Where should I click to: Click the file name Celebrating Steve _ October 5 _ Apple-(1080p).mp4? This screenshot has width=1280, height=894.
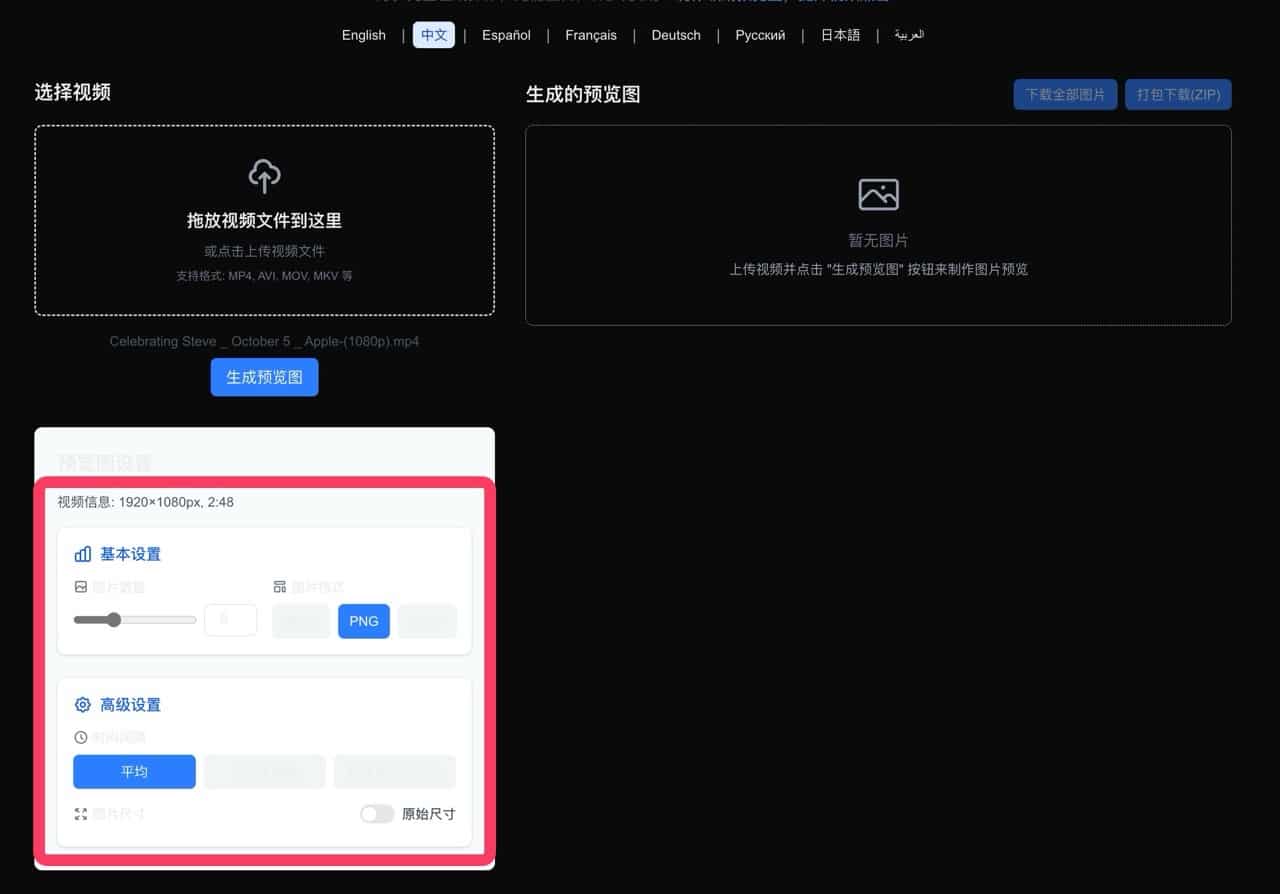tap(264, 342)
